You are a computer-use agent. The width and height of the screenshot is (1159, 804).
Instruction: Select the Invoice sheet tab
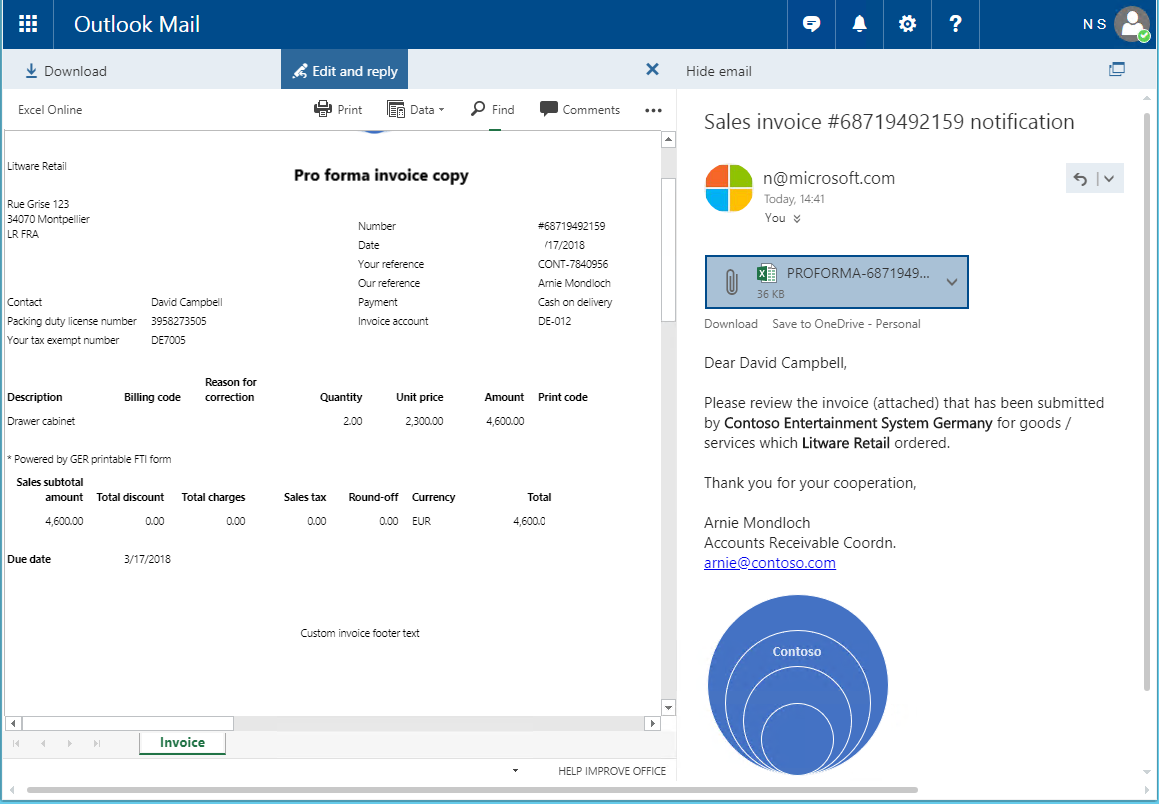182,743
